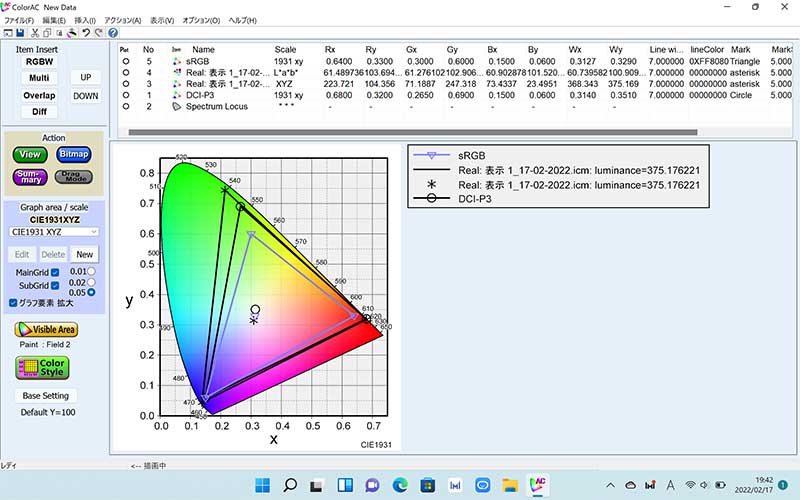This screenshot has width=800, height=500.
Task: Toggle the MainGrid checkbox
Action: (55, 272)
